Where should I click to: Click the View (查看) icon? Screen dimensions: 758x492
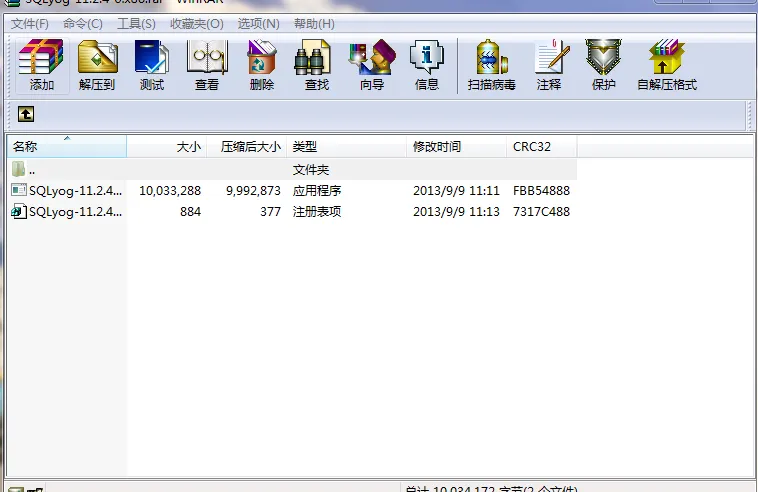pyautogui.click(x=207, y=65)
